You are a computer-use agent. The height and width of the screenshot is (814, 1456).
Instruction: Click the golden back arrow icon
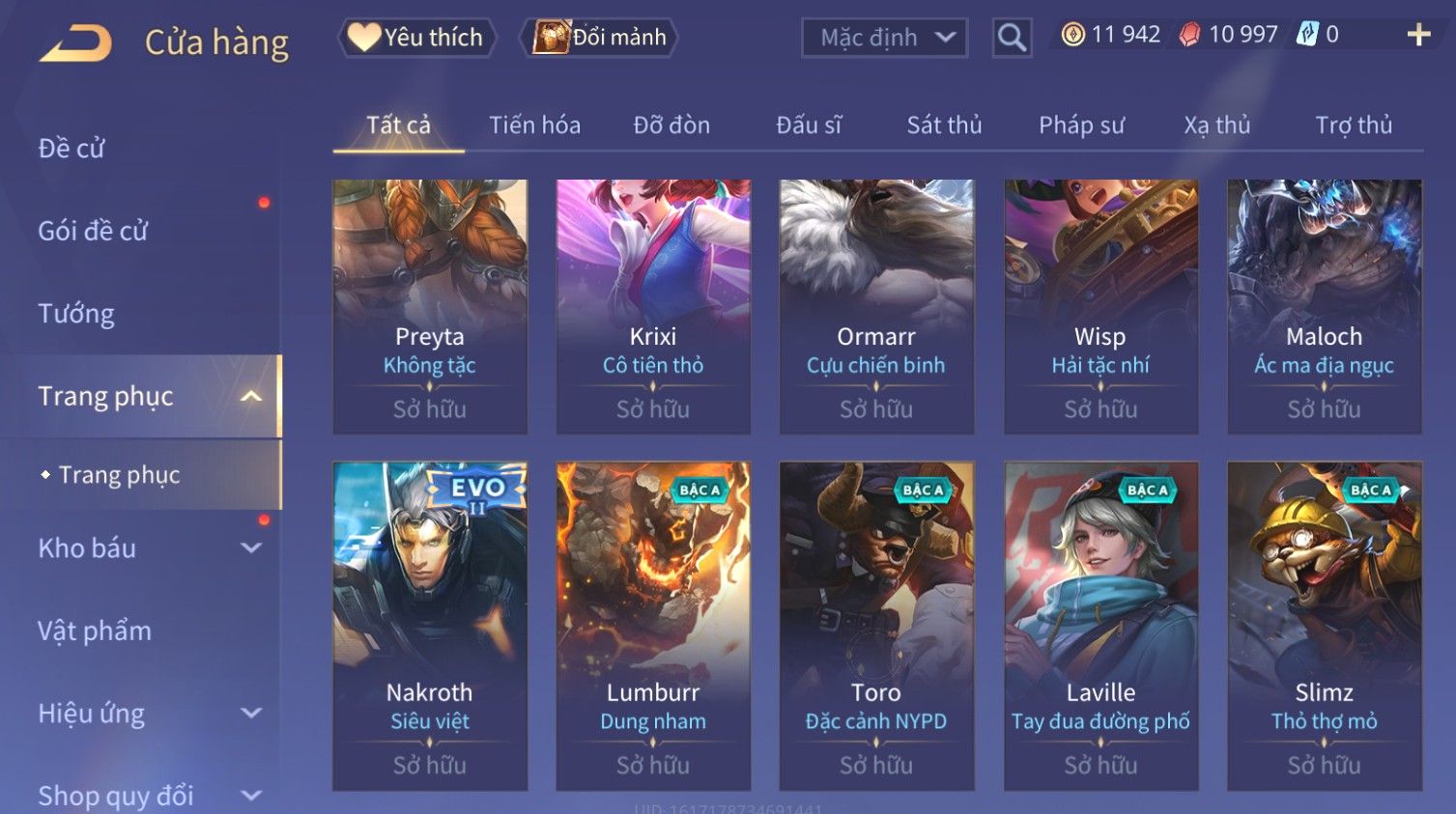(x=75, y=42)
